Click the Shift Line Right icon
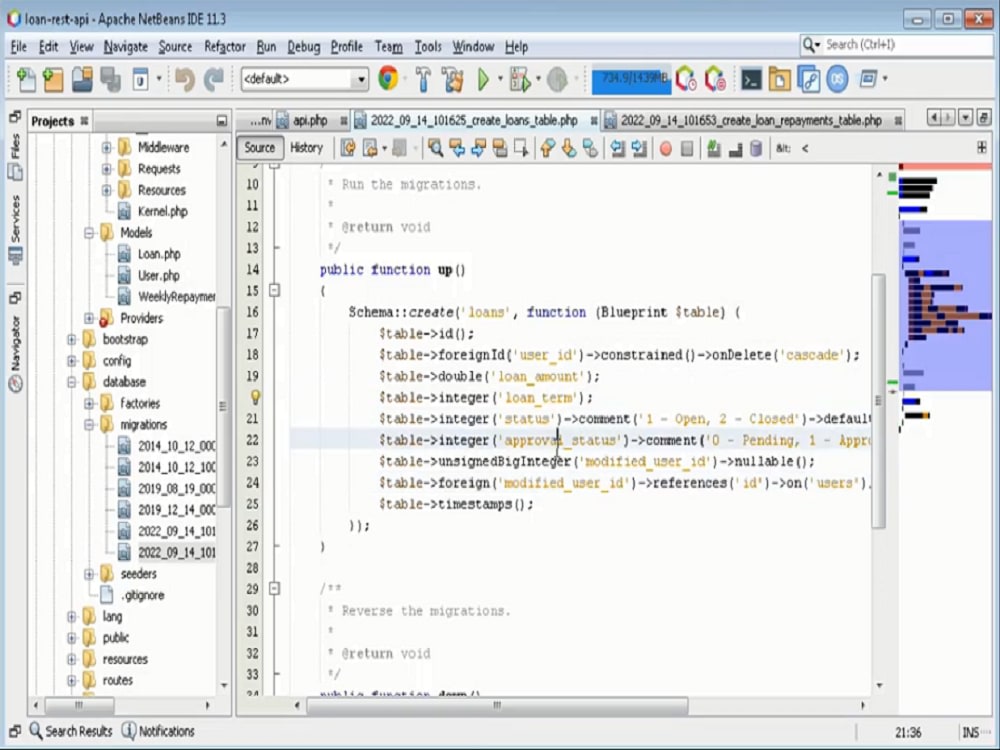Viewport: 1000px width, 750px height. pyautogui.click(x=639, y=148)
